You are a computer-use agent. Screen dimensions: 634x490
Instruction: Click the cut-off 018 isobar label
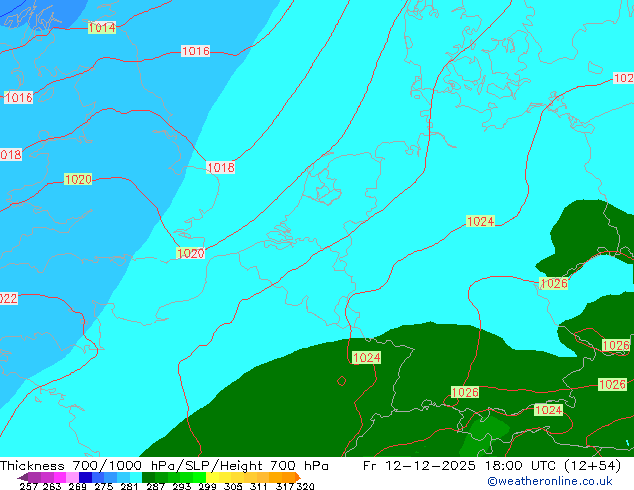[x=11, y=154]
